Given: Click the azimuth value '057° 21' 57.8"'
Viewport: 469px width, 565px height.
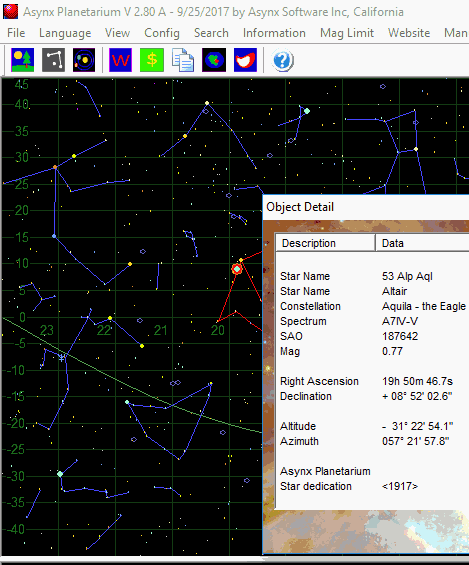Looking at the screenshot, I should click(416, 441).
